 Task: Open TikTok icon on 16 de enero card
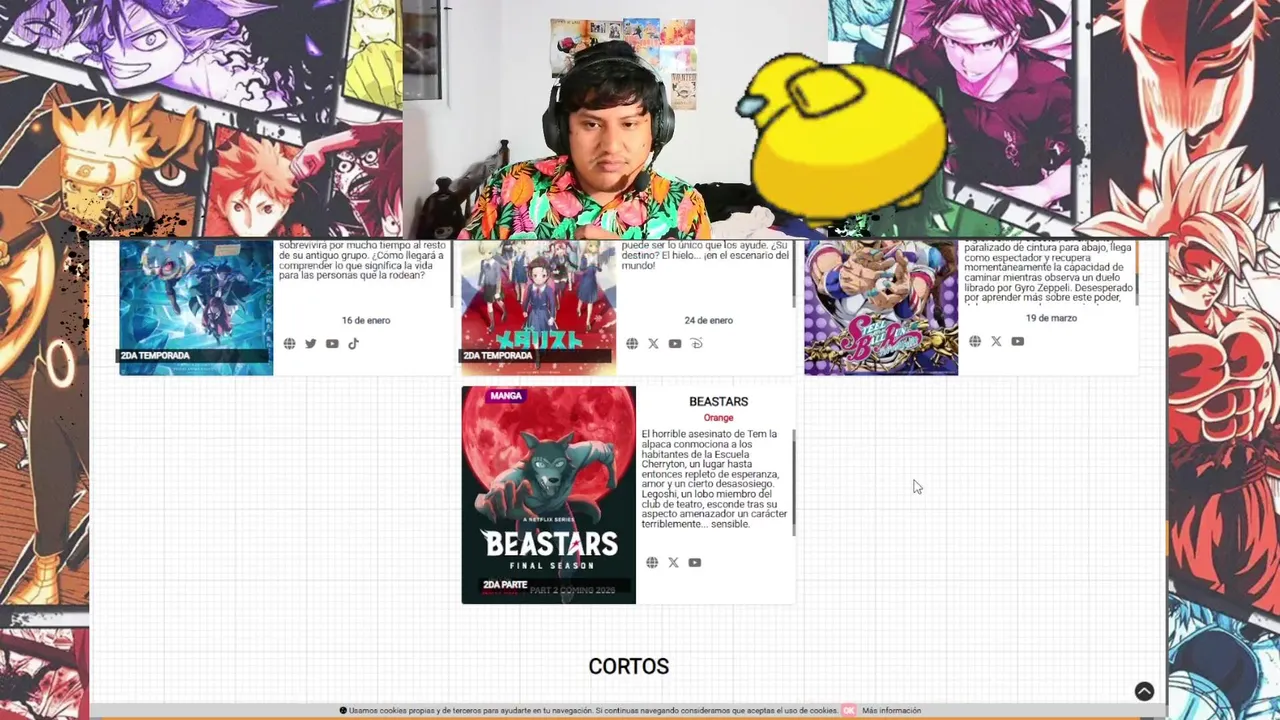tap(353, 344)
